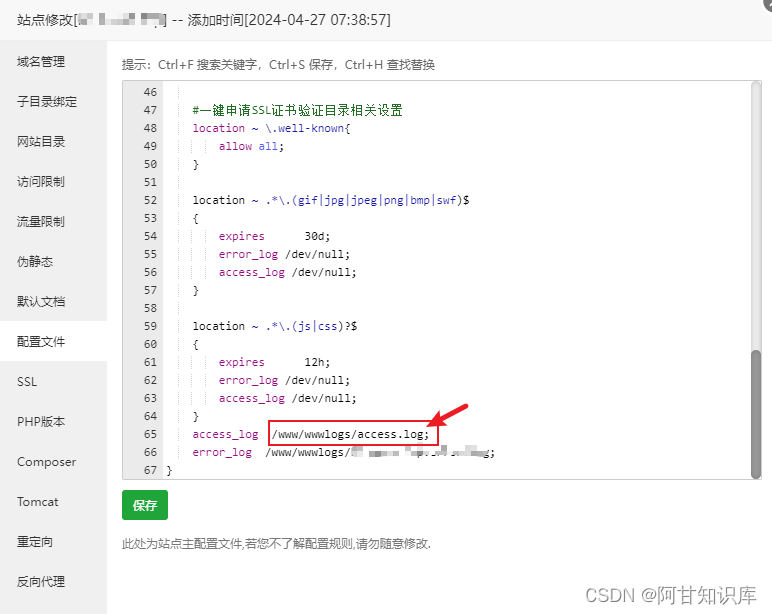Click empty line 58 in the editor

click(x=458, y=308)
